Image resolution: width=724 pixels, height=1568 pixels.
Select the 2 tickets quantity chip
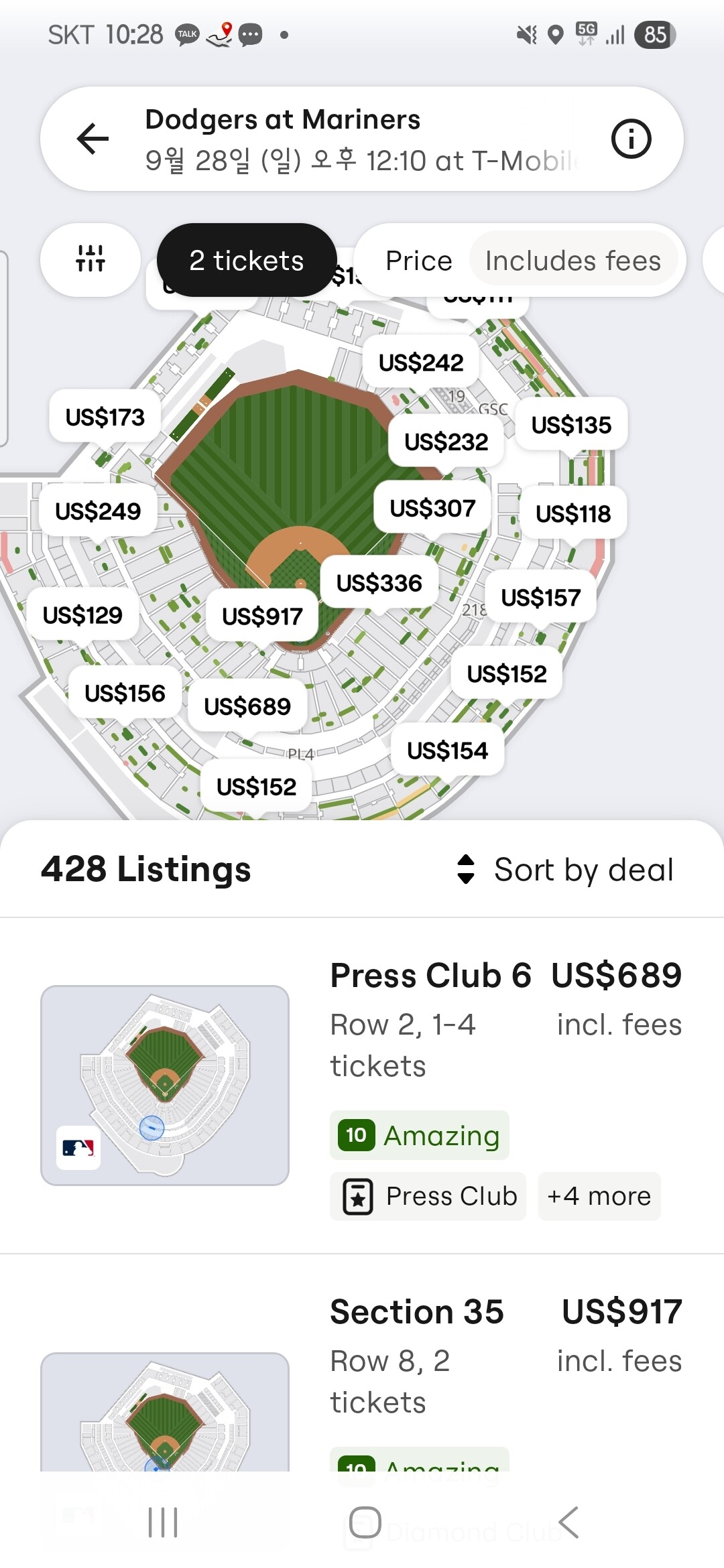pyautogui.click(x=247, y=260)
